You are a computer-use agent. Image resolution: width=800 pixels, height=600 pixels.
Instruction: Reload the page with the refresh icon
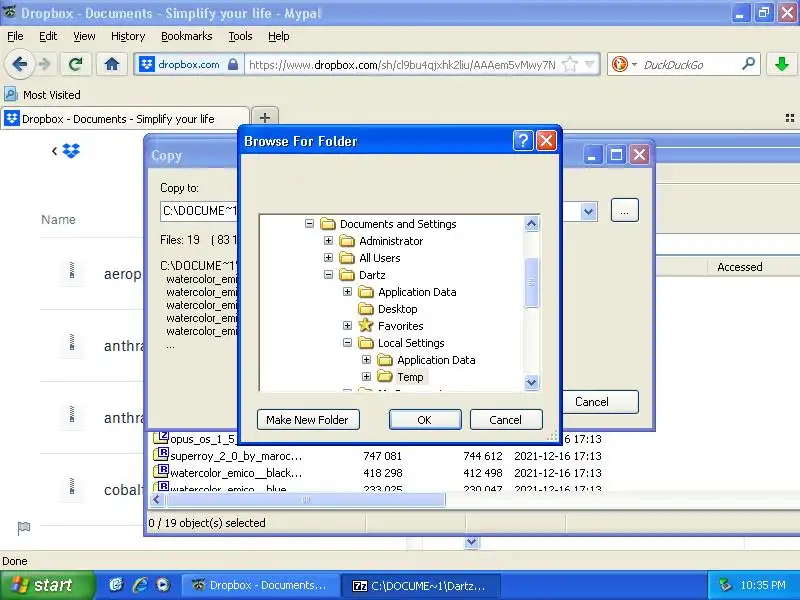76,64
